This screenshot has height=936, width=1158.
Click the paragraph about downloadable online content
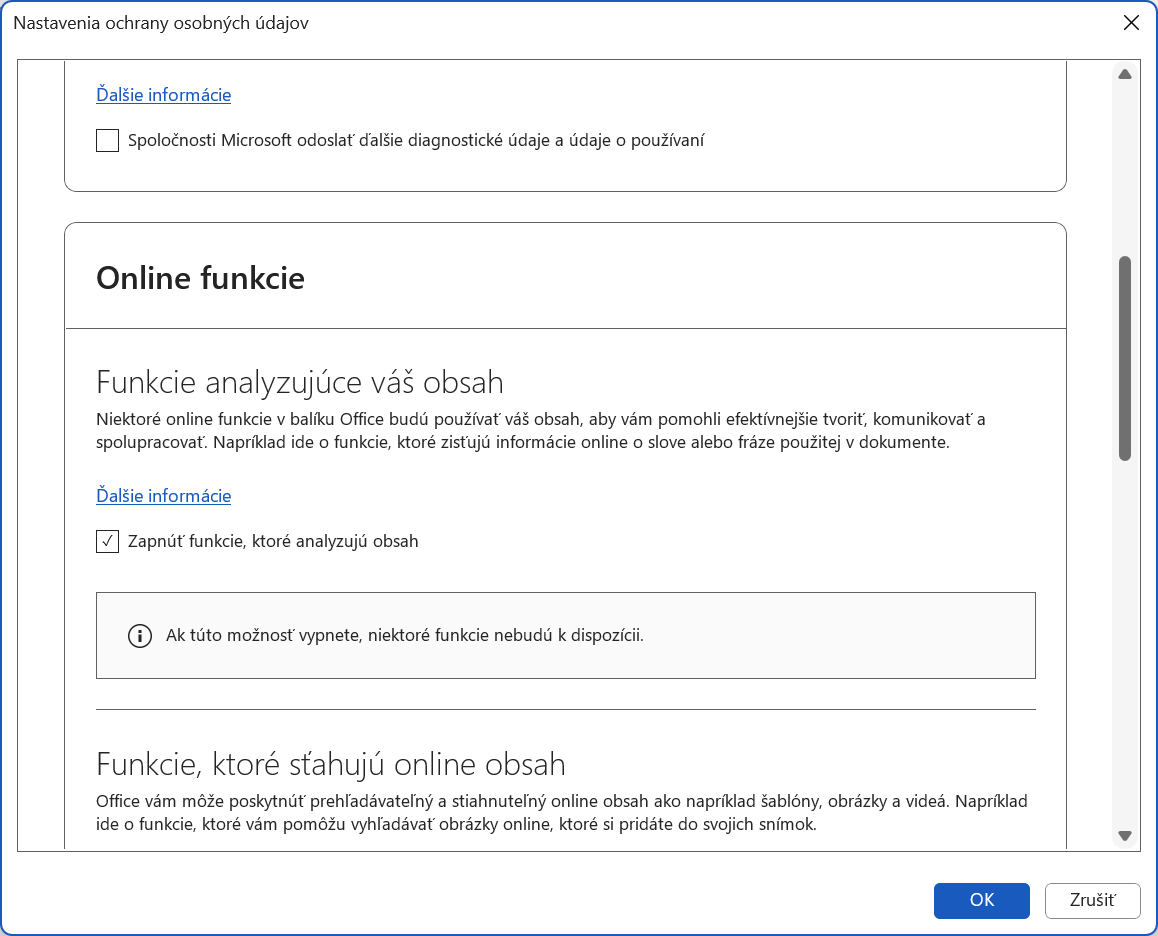560,814
